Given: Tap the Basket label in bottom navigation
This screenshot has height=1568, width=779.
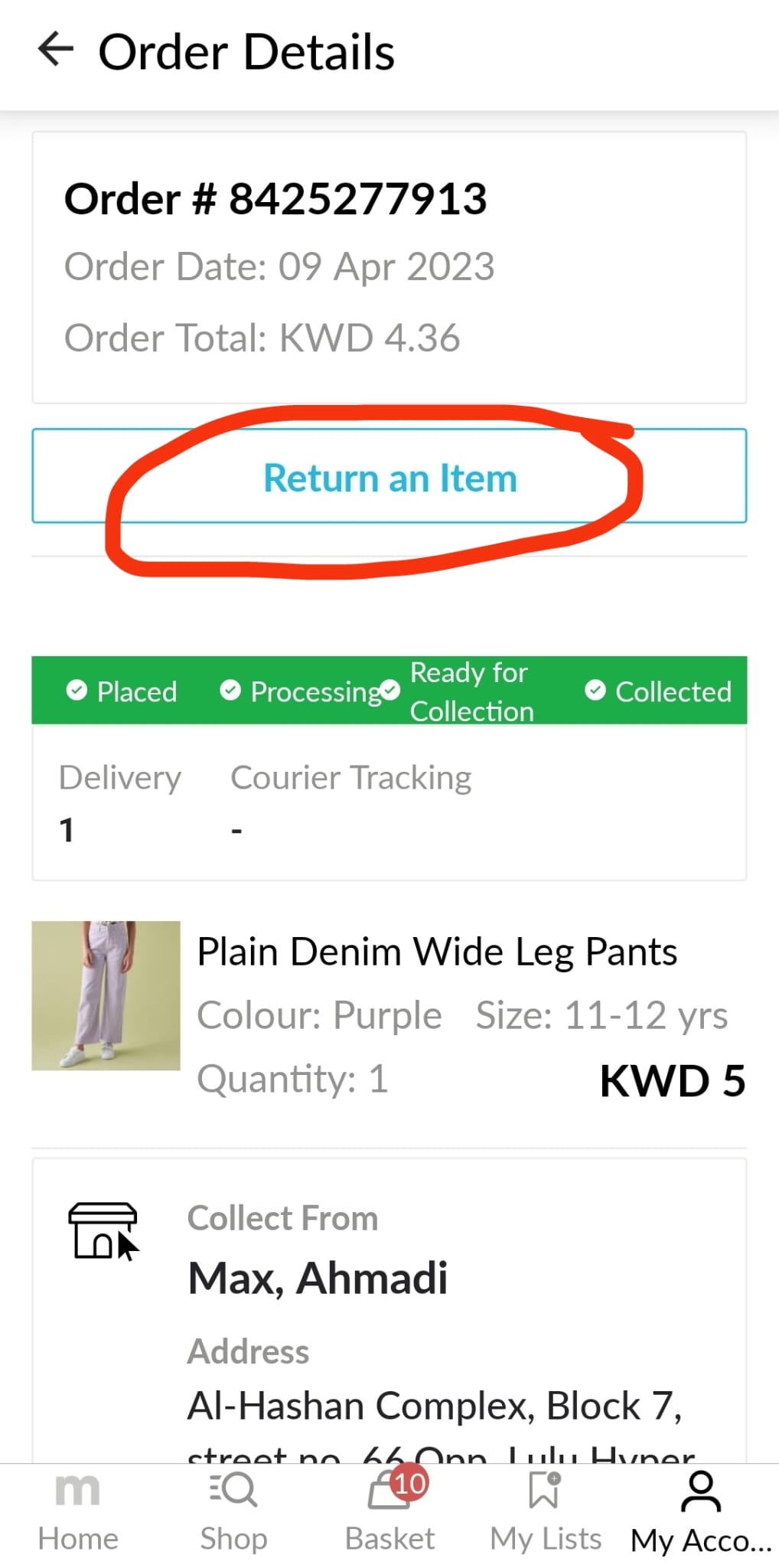Looking at the screenshot, I should point(389,1539).
